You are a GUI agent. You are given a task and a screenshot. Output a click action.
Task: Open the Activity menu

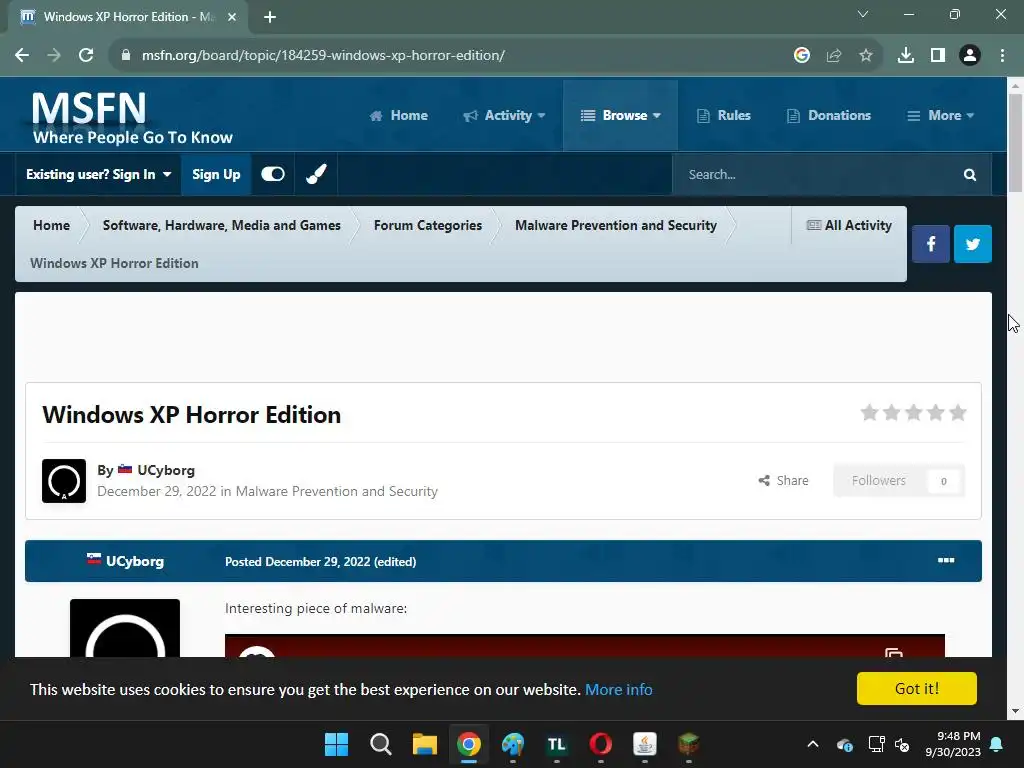point(504,116)
